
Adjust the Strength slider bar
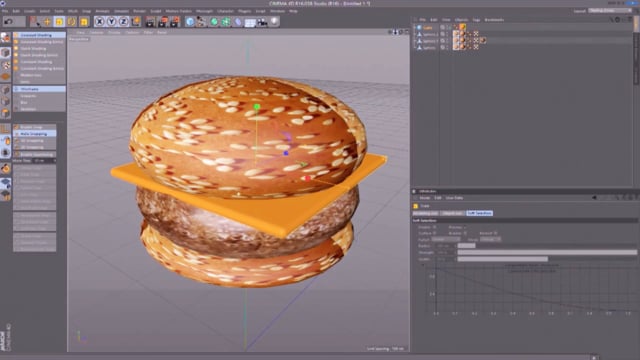[x=547, y=252]
